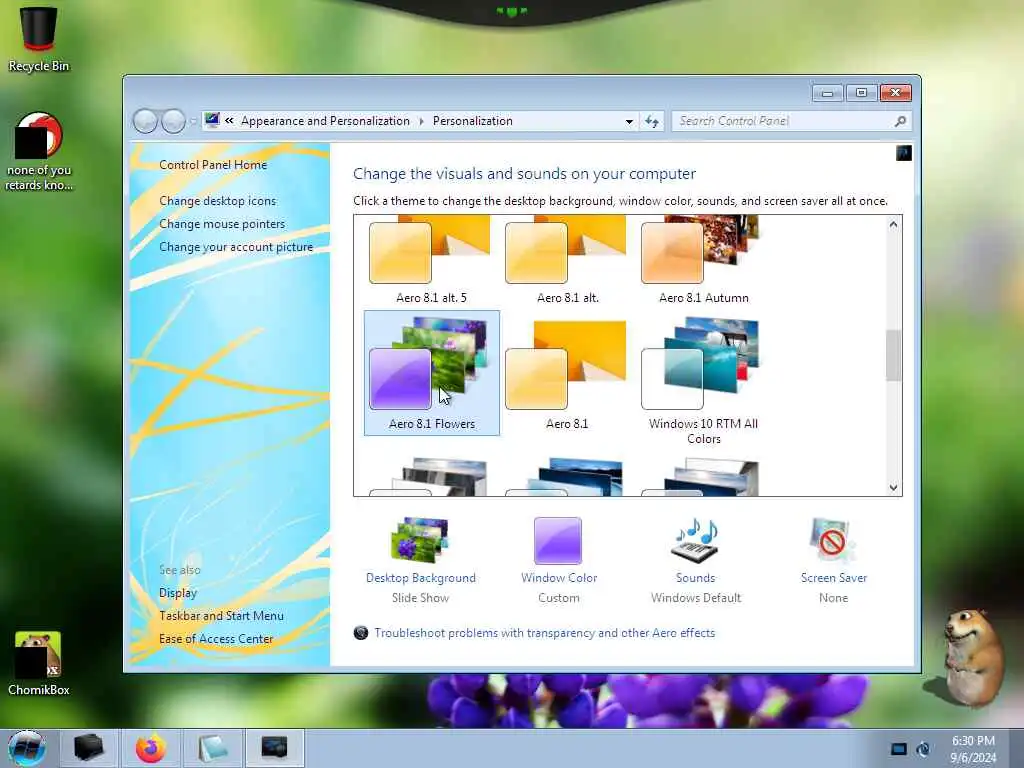Click the address bar chevron before Appearance
Viewport: 1024px width, 768px height.
click(229, 121)
